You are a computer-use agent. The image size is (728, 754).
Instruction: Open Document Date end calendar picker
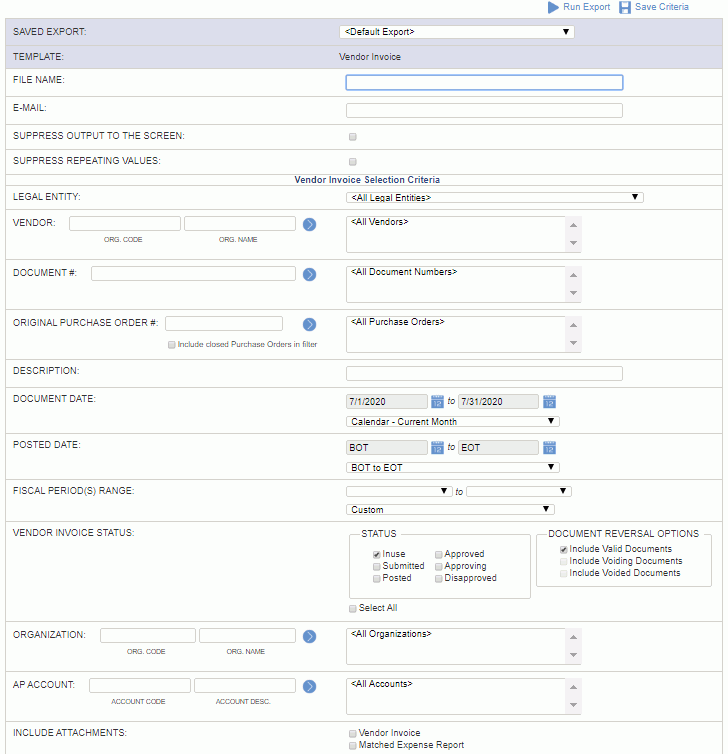click(549, 402)
